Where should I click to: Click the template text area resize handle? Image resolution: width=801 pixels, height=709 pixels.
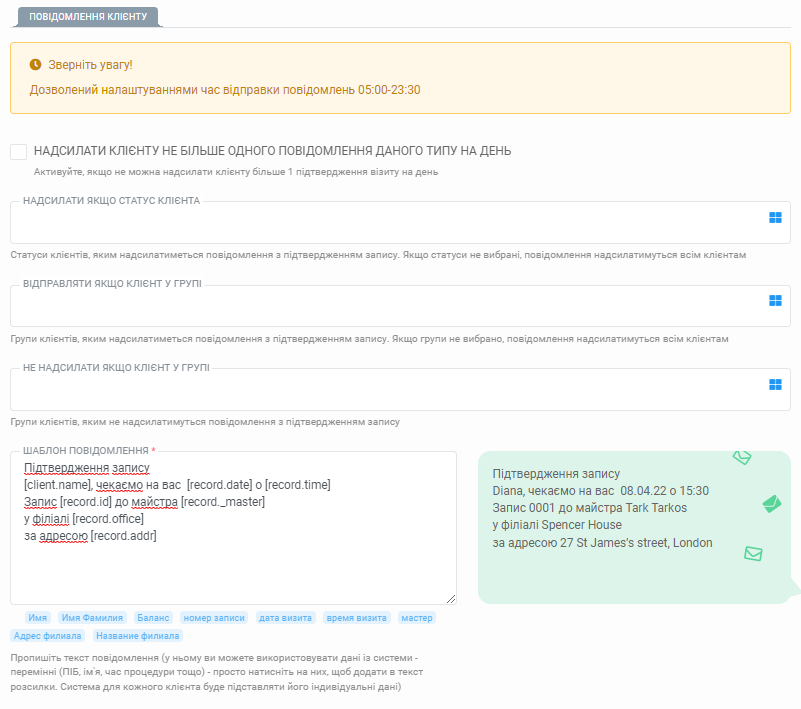(x=451, y=599)
